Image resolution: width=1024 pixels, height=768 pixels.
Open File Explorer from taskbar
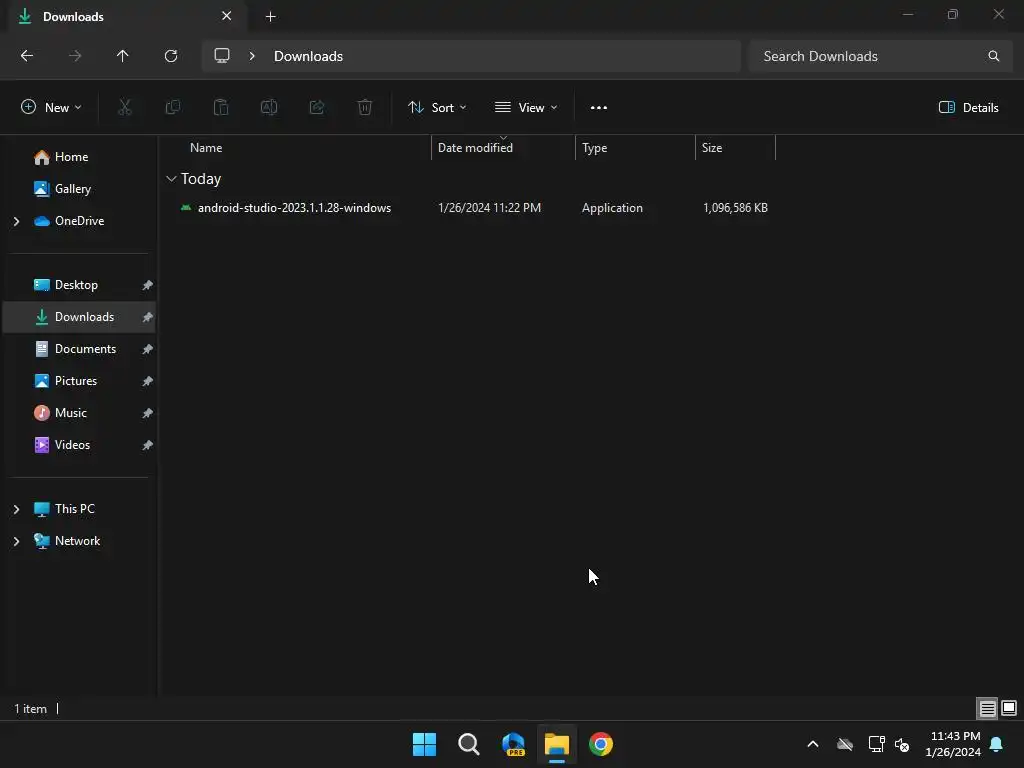pos(557,744)
